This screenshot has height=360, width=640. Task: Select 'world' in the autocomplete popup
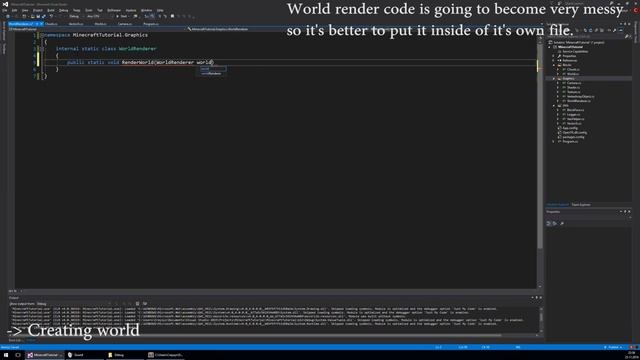tap(212, 69)
